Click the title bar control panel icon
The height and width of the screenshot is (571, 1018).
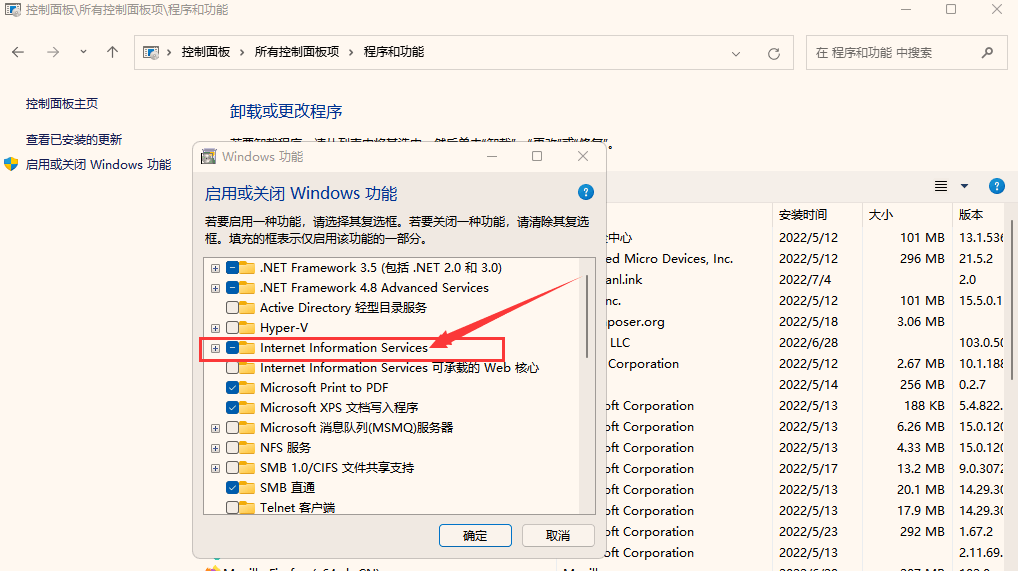pos(12,10)
